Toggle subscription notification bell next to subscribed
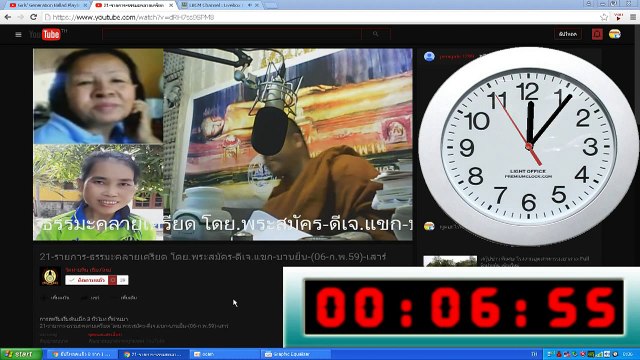 click(x=113, y=280)
